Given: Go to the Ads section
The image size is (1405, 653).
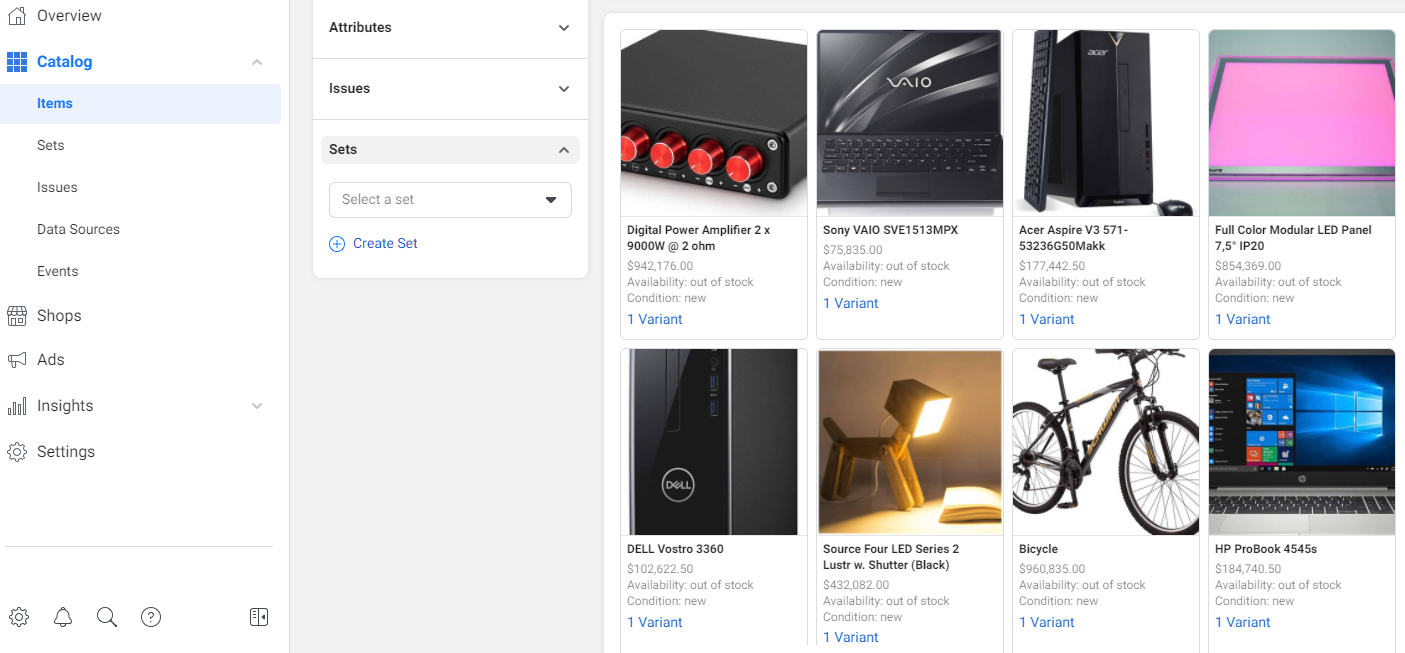Looking at the screenshot, I should coord(51,360).
